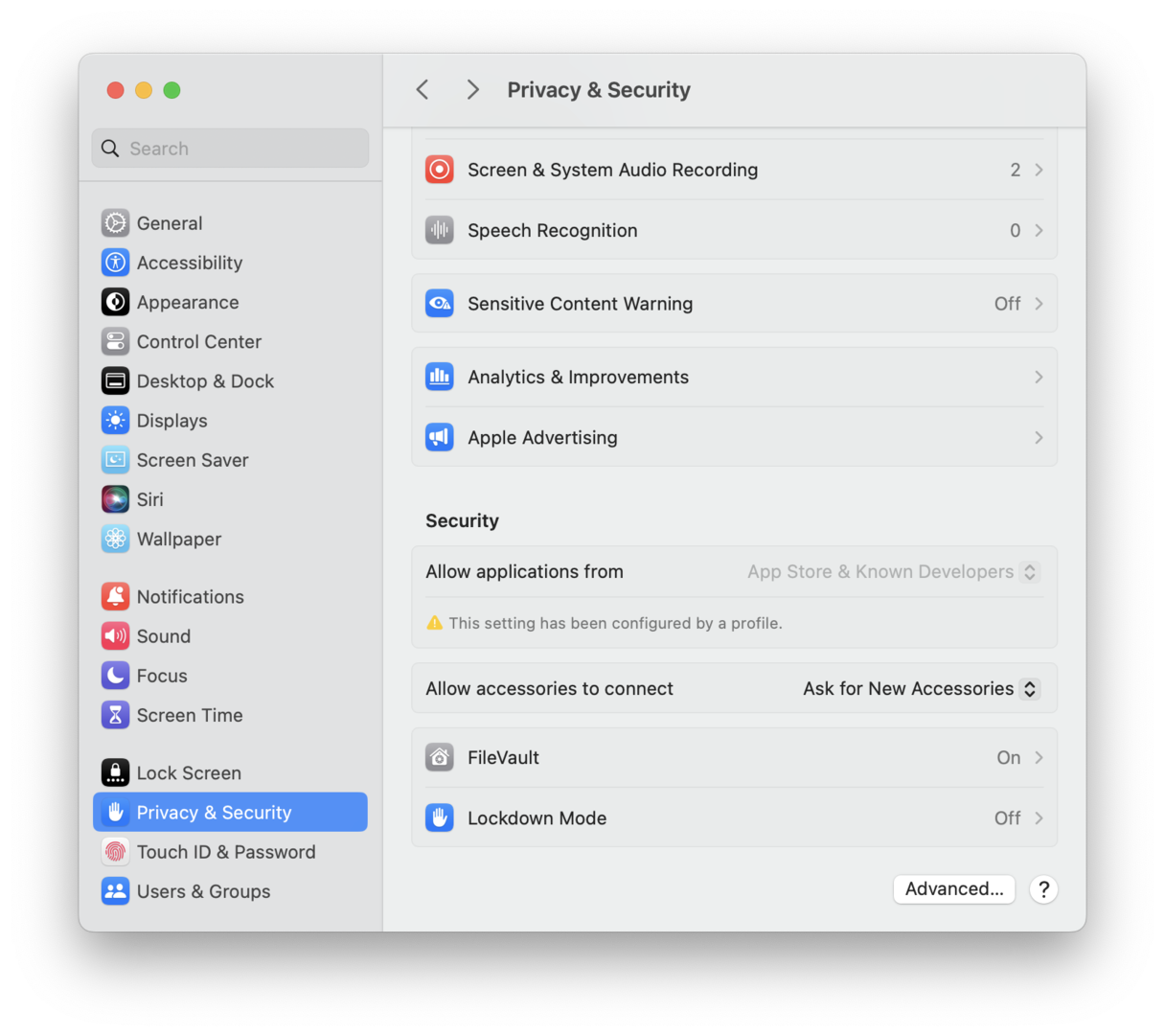Screen dimensions: 1165x1036
Task: Click the General gear icon in sidebar
Action: (x=115, y=223)
